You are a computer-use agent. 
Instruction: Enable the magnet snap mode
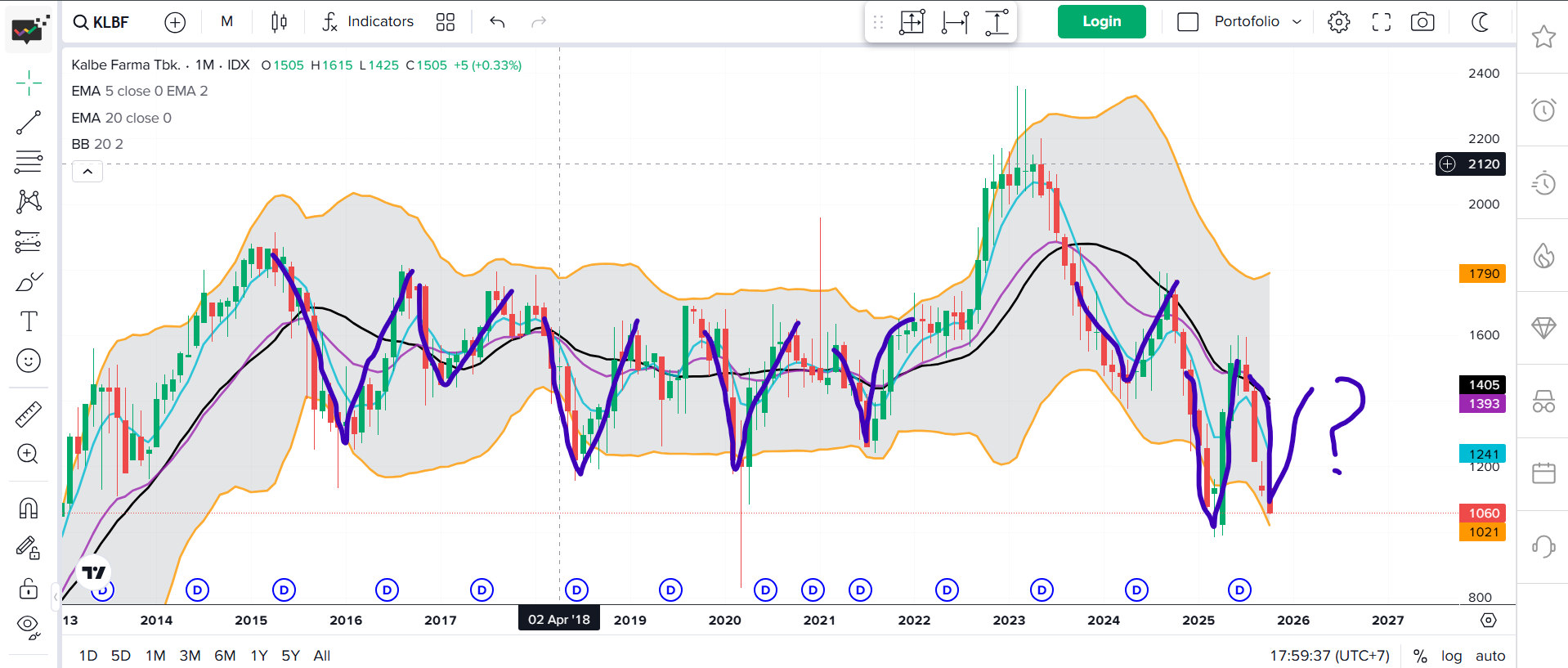click(x=29, y=509)
